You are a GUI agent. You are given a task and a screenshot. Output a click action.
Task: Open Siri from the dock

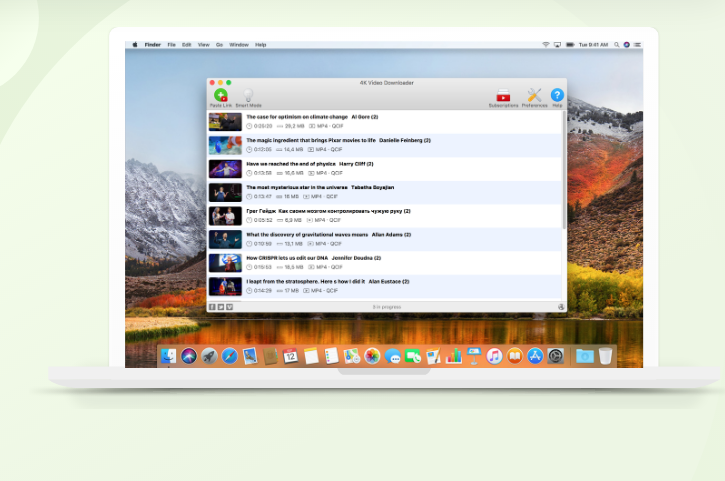coord(189,356)
